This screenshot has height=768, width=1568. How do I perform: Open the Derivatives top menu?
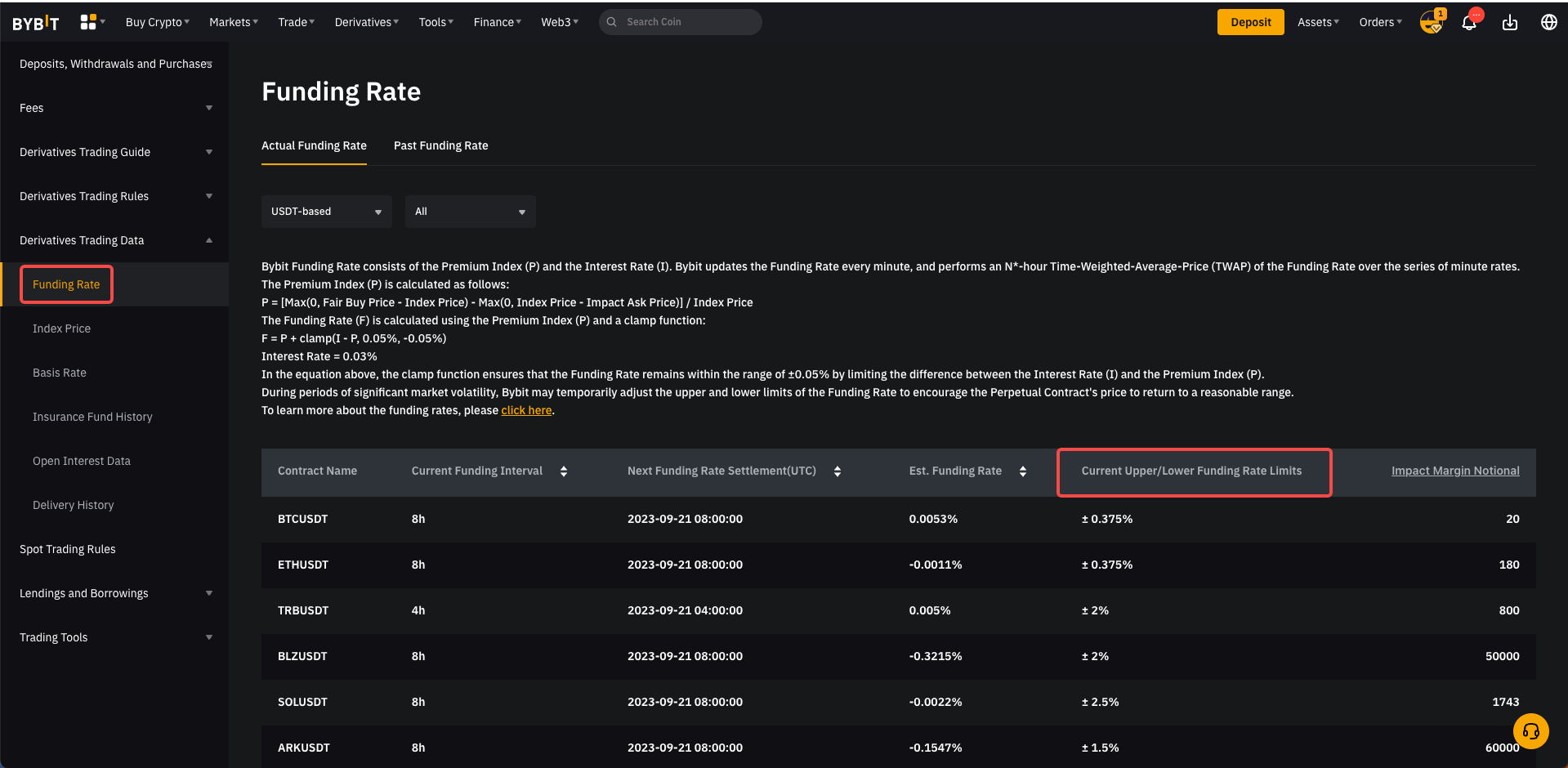tap(366, 22)
